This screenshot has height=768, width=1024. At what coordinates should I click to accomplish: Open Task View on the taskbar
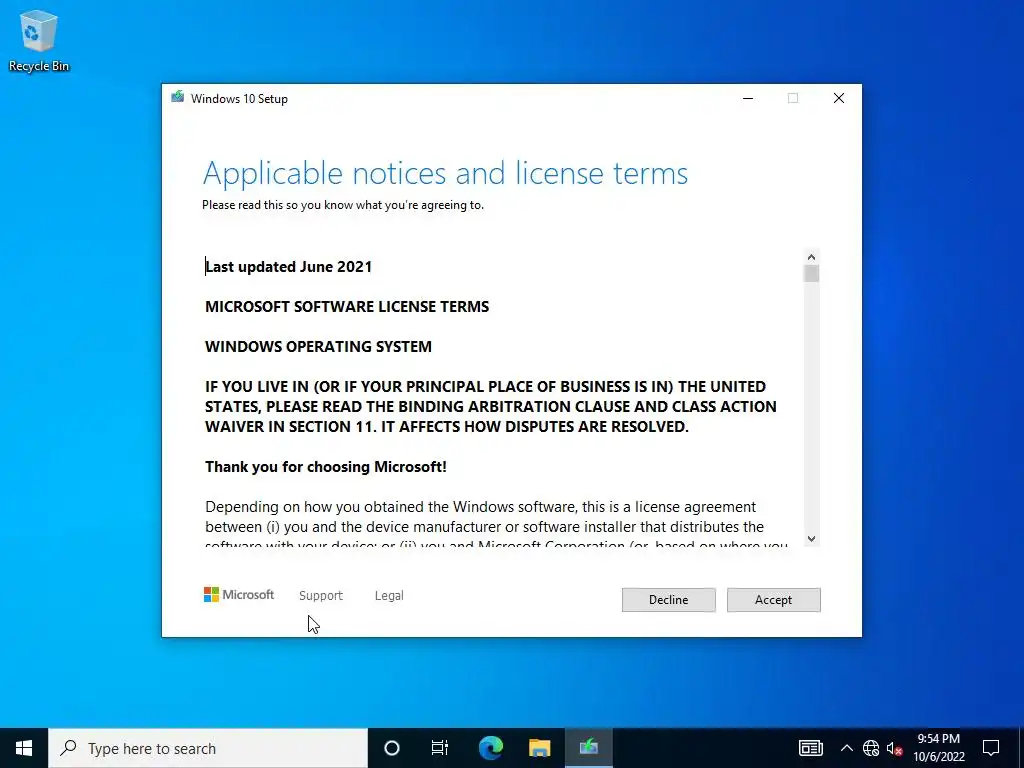(440, 748)
